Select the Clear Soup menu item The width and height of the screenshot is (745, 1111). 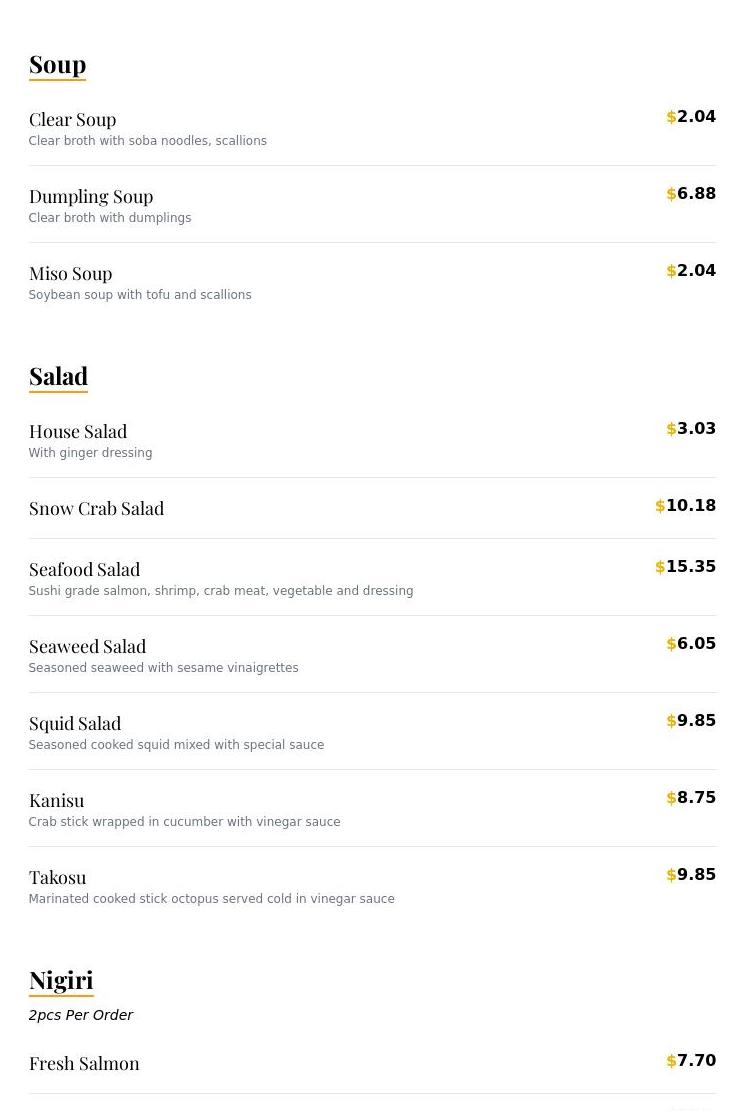372,128
